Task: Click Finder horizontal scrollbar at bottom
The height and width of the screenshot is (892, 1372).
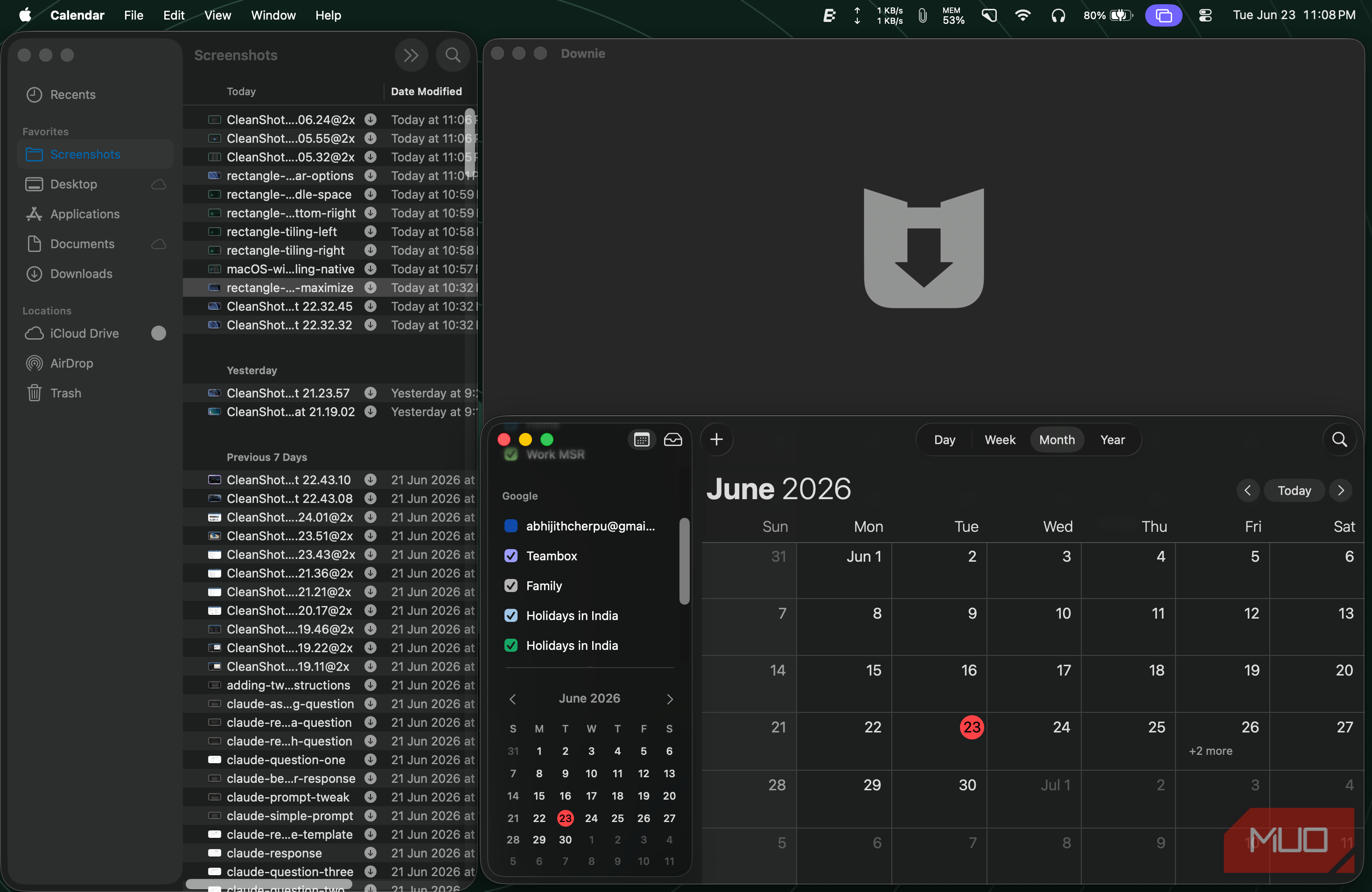Action: [269, 884]
